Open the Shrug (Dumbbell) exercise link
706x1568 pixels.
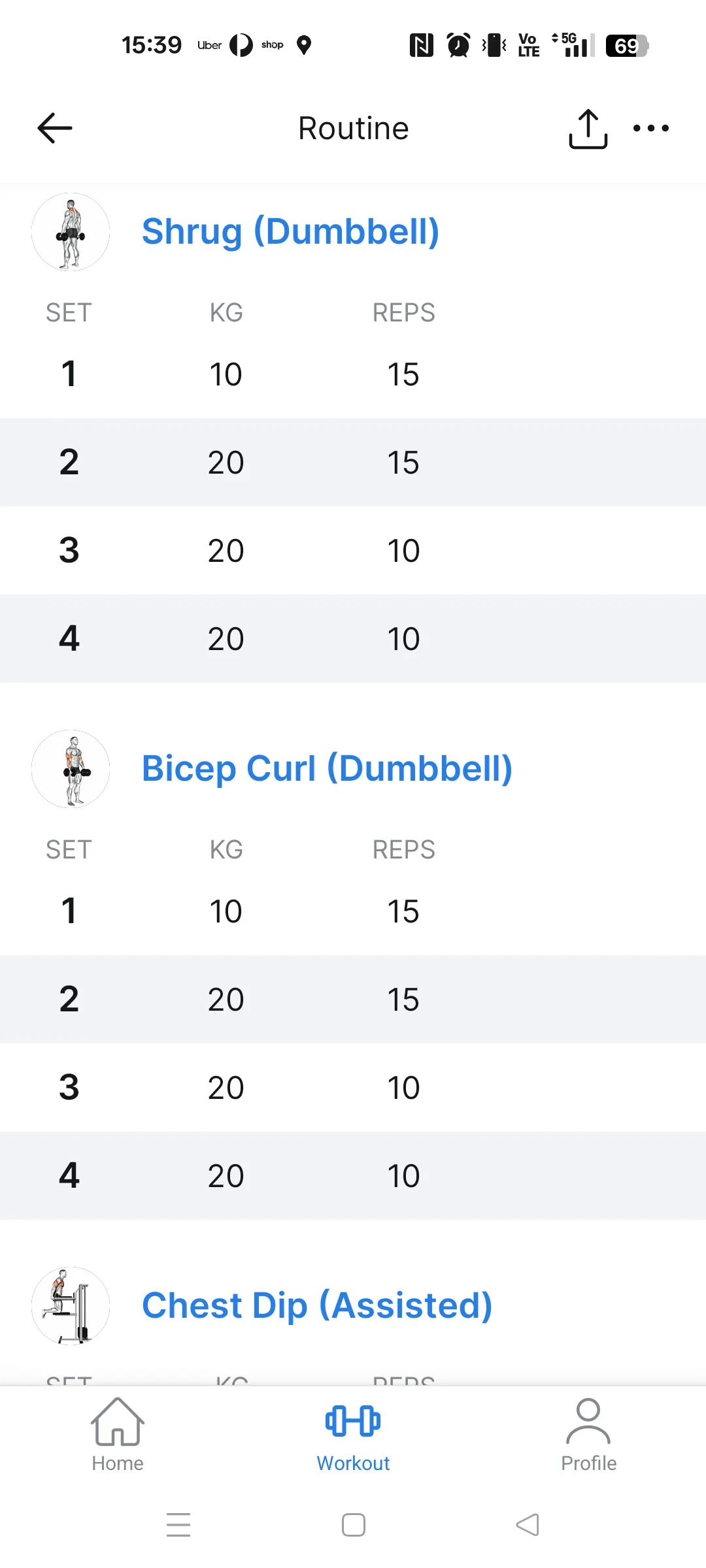290,232
